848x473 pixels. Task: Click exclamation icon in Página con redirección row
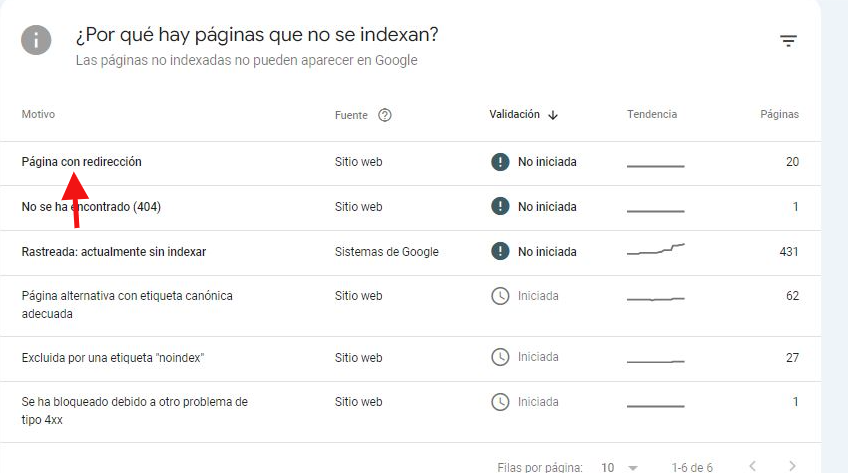coord(500,162)
